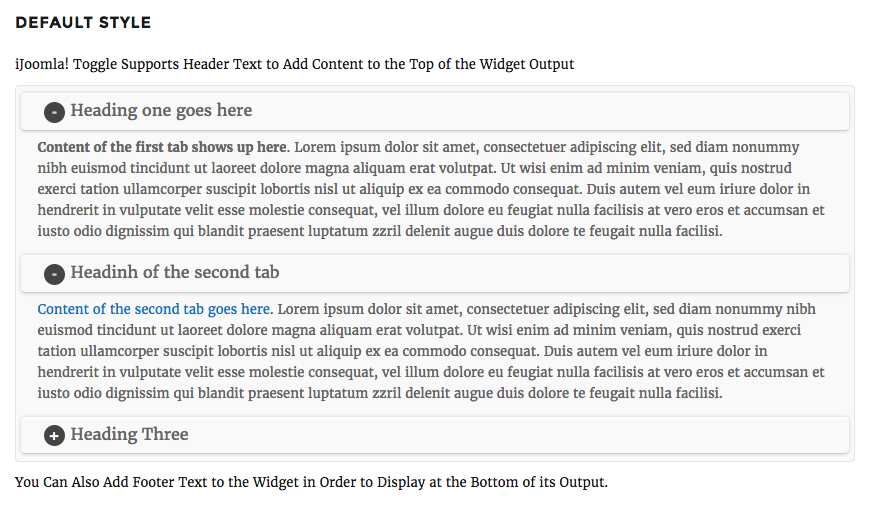Click 'exerci tation ullamcorper' in the first tab content
Viewport: 874px width, 512px height.
[120, 189]
